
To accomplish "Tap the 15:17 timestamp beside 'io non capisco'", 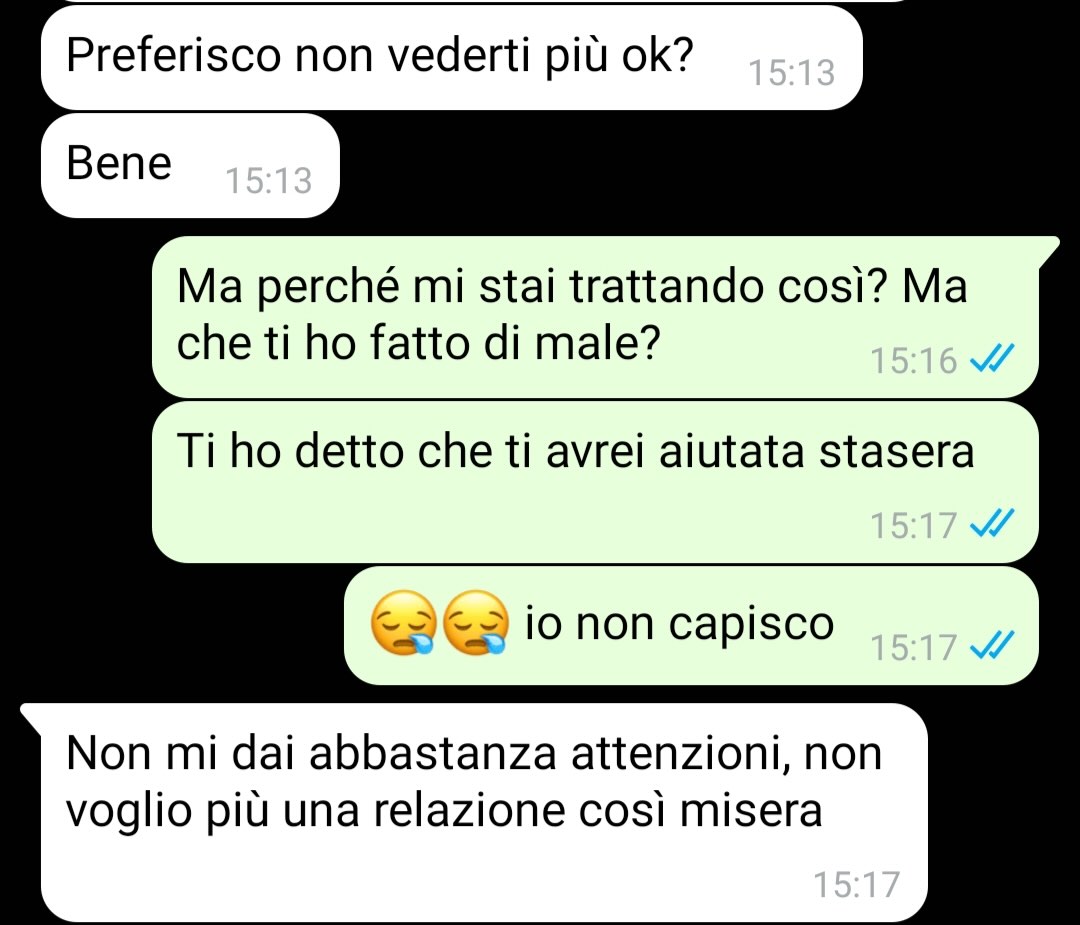I will (913, 647).
